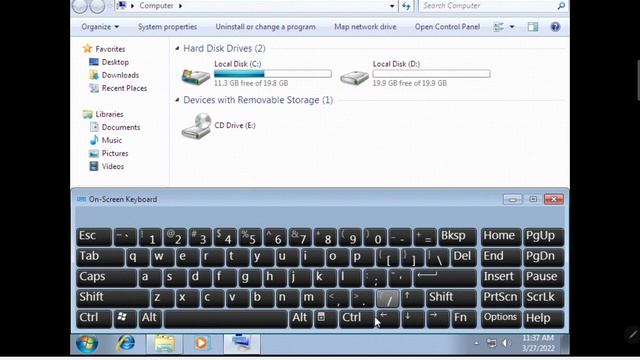Click Computer in the address bar
The width and height of the screenshot is (640, 360).
click(156, 6)
